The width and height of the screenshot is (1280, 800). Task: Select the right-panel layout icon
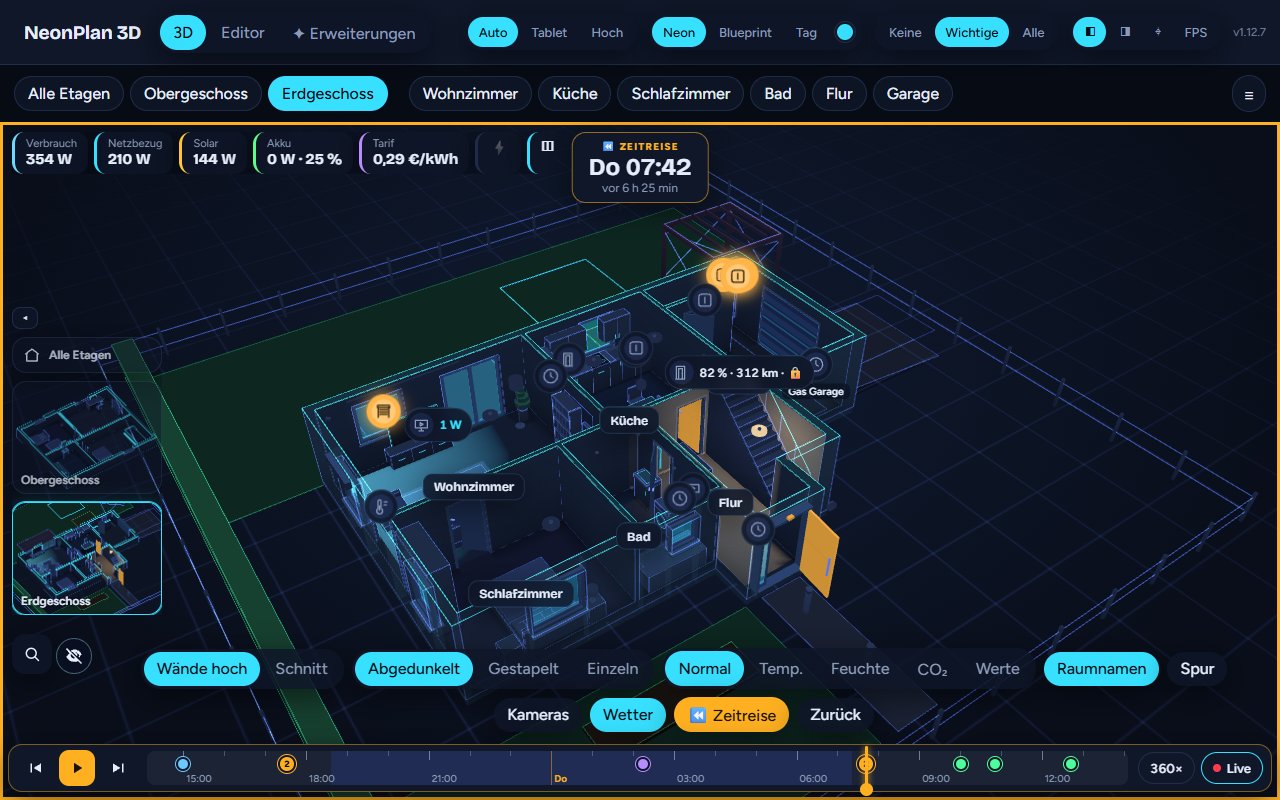coord(1125,32)
